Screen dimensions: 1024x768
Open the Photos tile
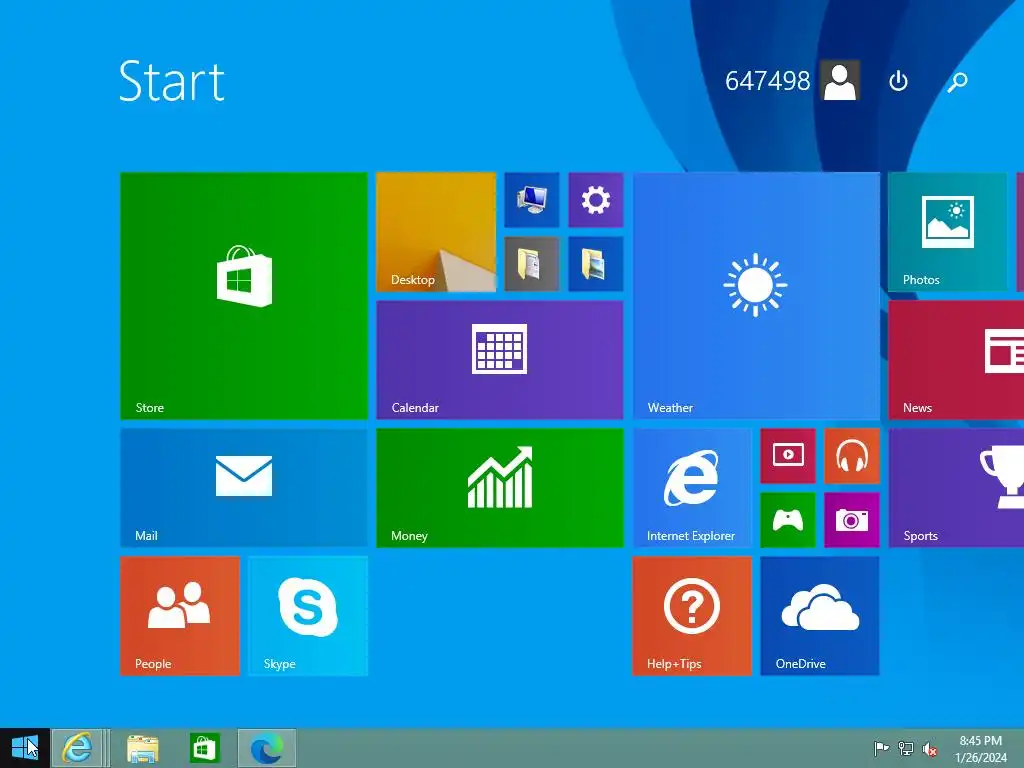[x=947, y=231]
